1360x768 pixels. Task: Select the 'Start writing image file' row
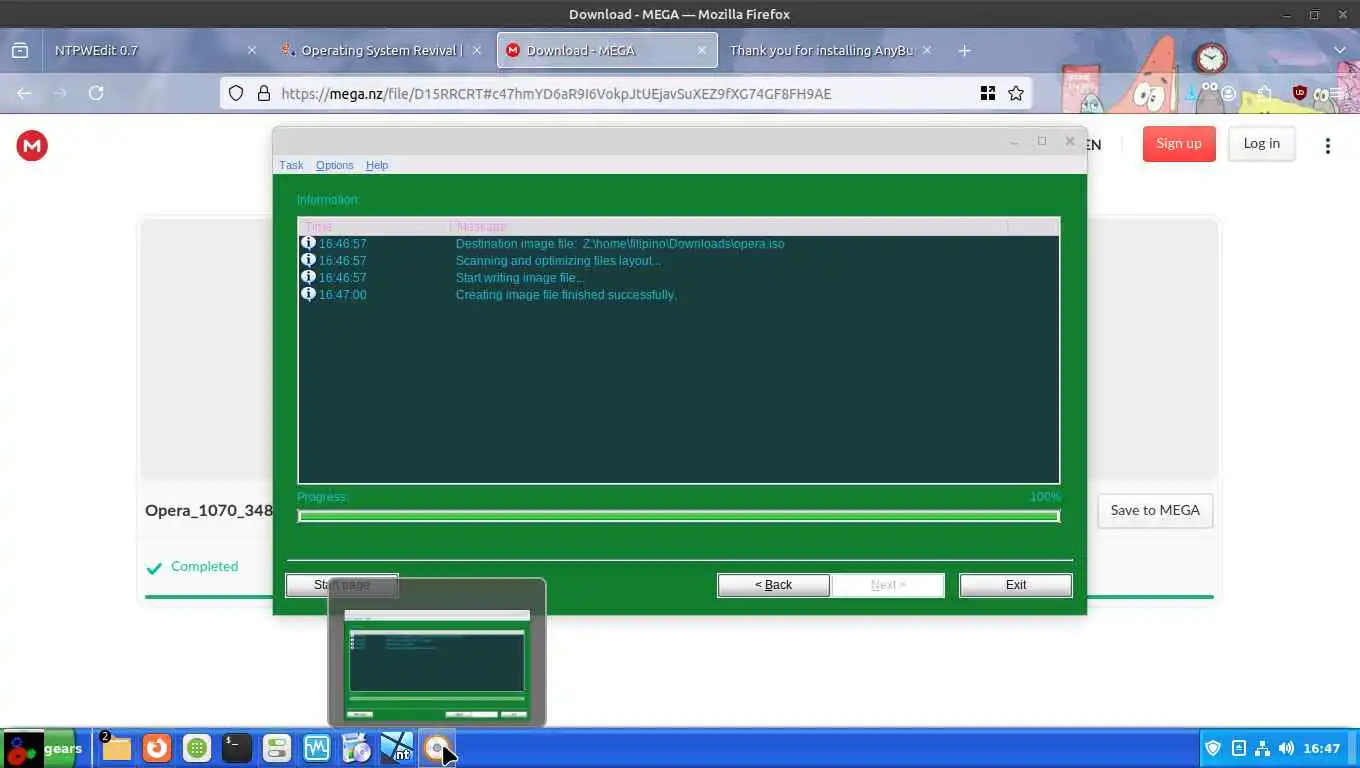[678, 278]
